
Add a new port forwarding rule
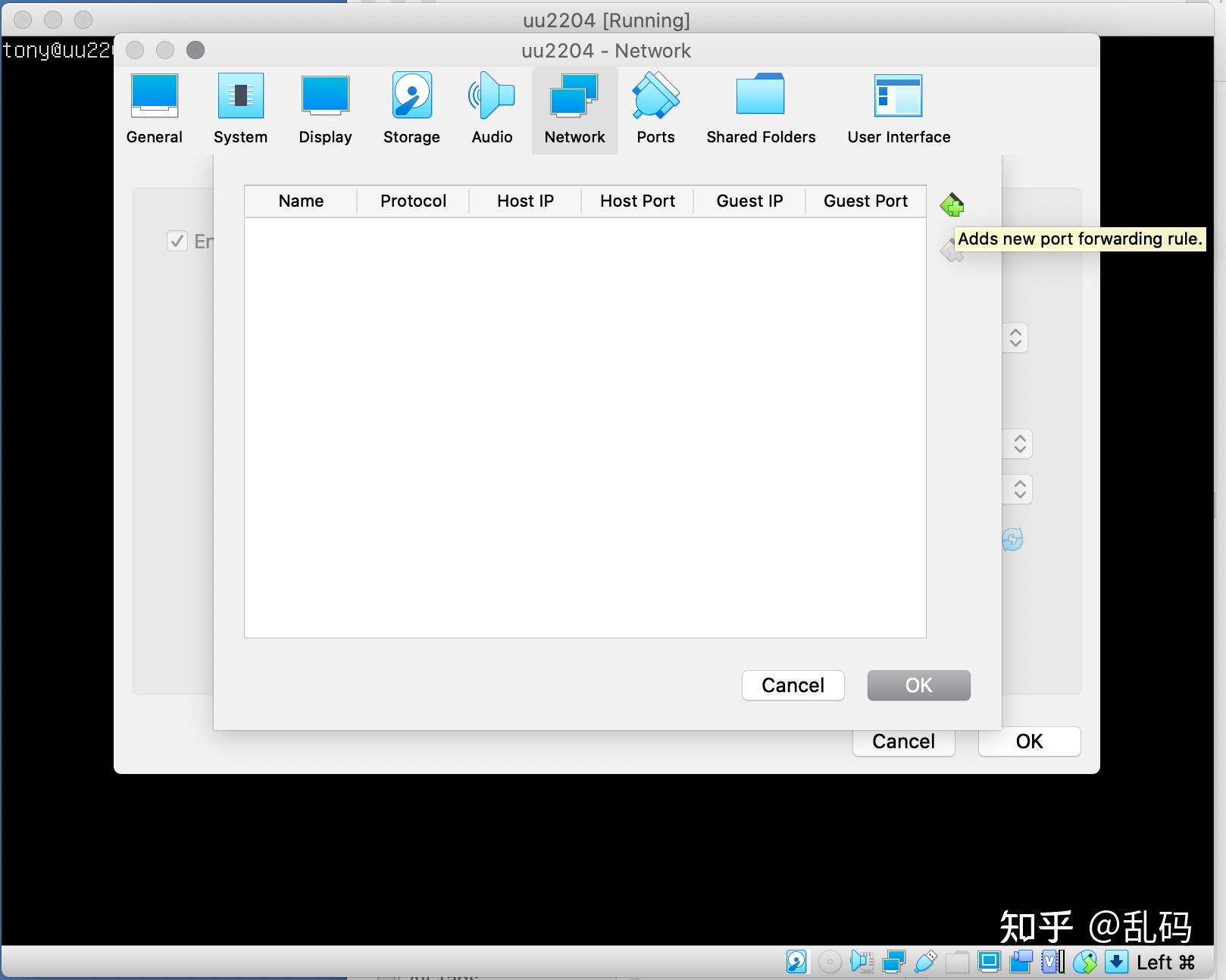tap(951, 204)
